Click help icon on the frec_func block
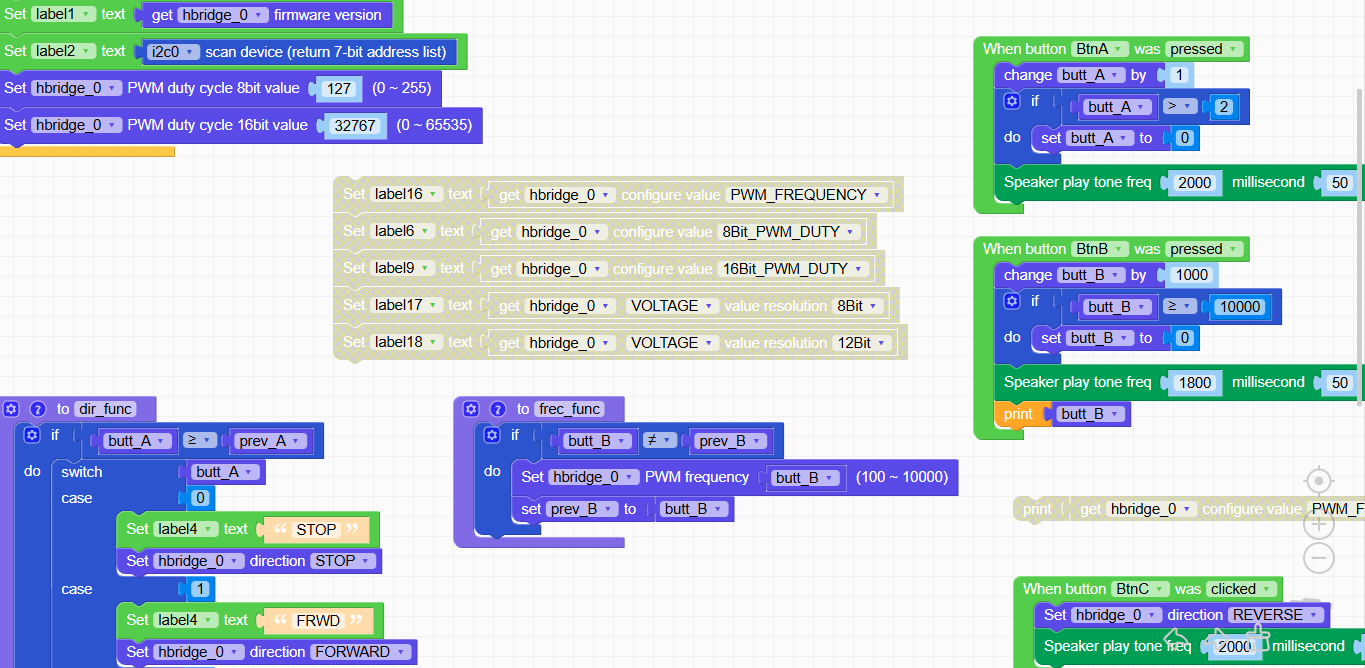1365x668 pixels. pyautogui.click(x=497, y=409)
